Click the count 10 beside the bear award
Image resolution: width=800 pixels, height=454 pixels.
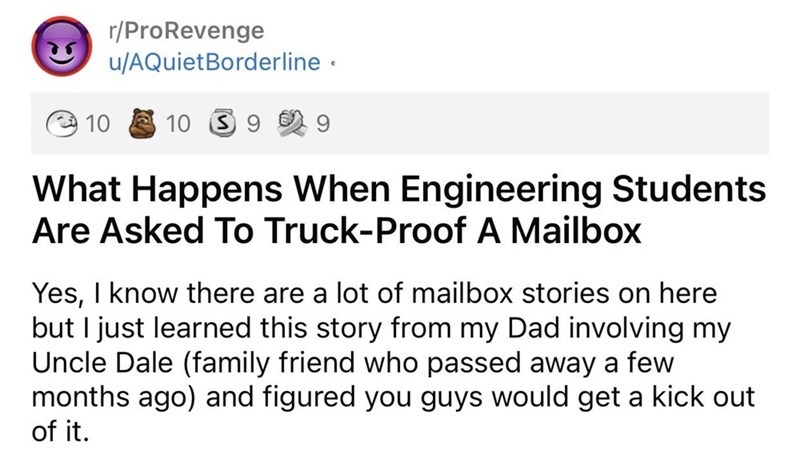coord(178,124)
